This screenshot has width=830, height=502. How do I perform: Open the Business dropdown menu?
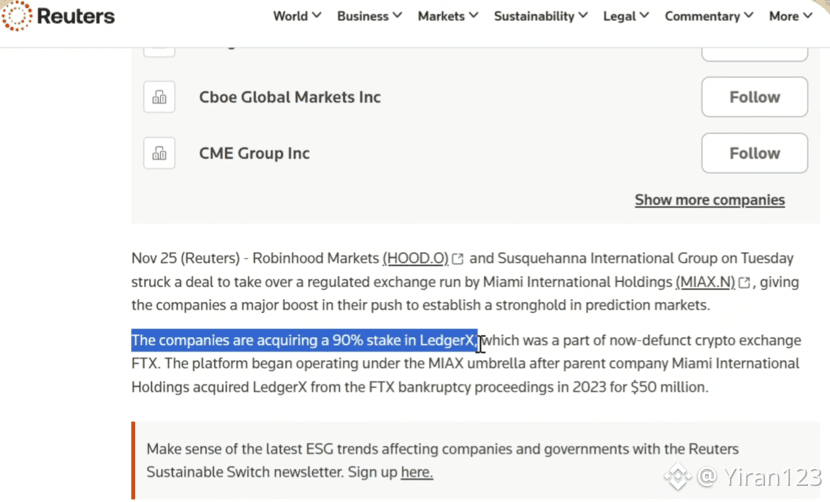[x=369, y=16]
